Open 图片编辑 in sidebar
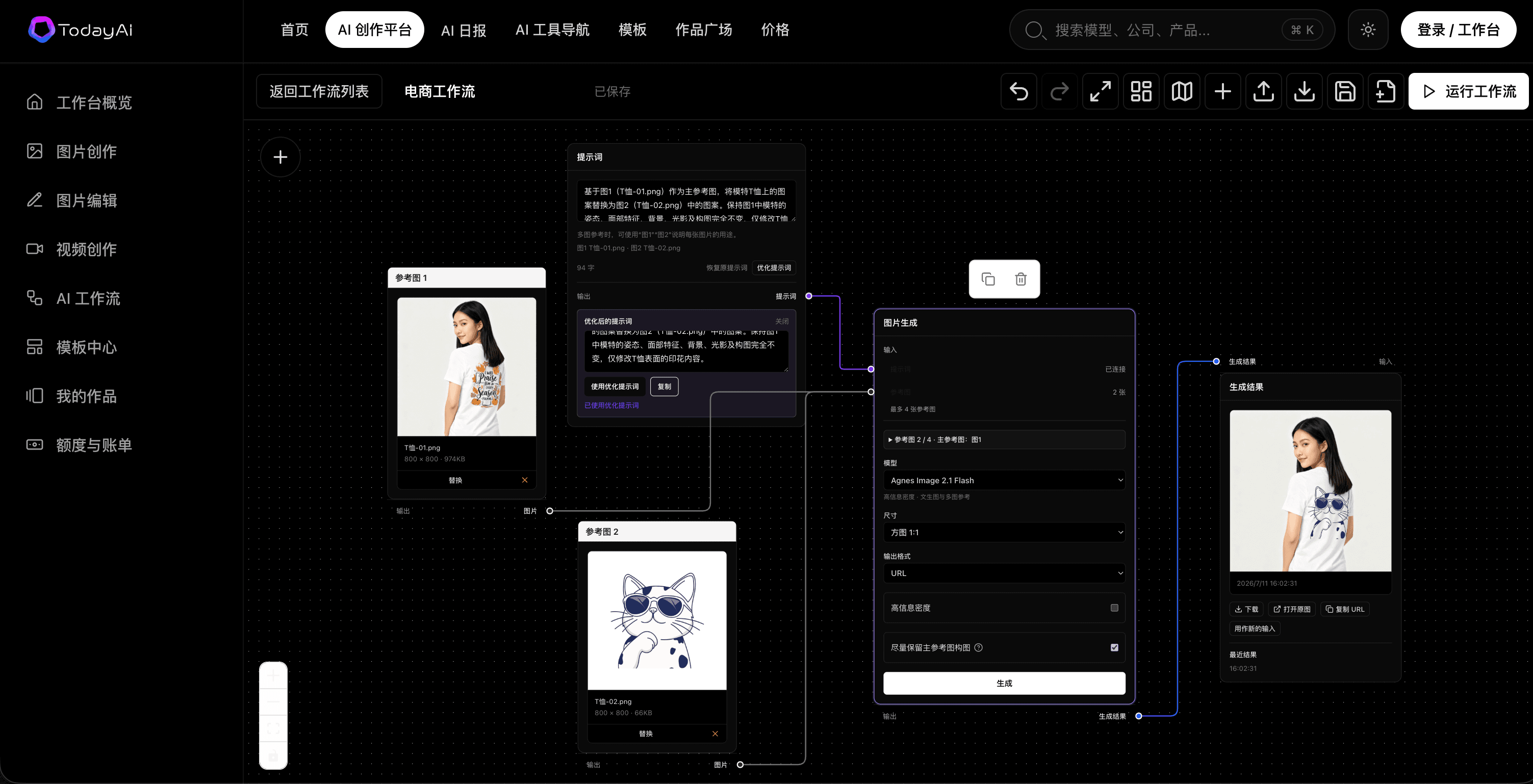The height and width of the screenshot is (784, 1533). tap(71, 200)
